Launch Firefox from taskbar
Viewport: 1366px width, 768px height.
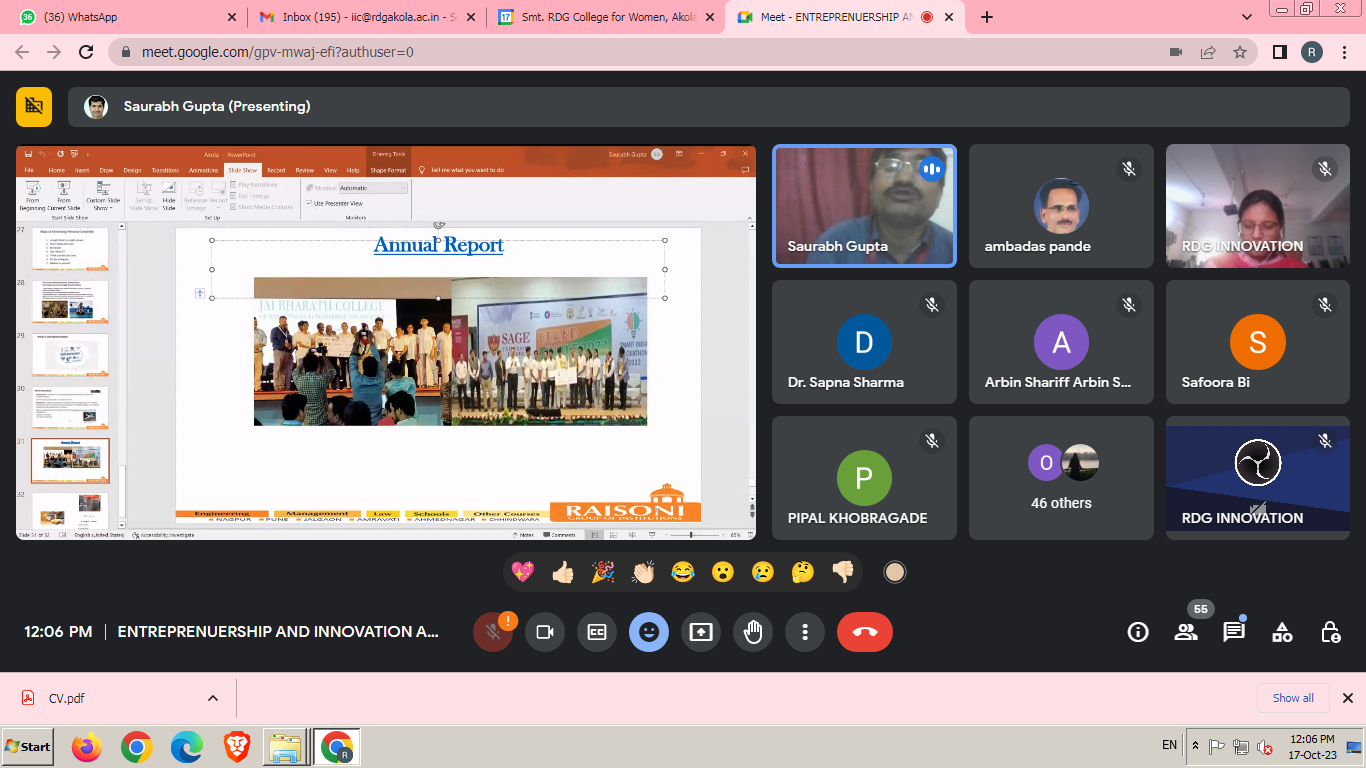tap(88, 747)
